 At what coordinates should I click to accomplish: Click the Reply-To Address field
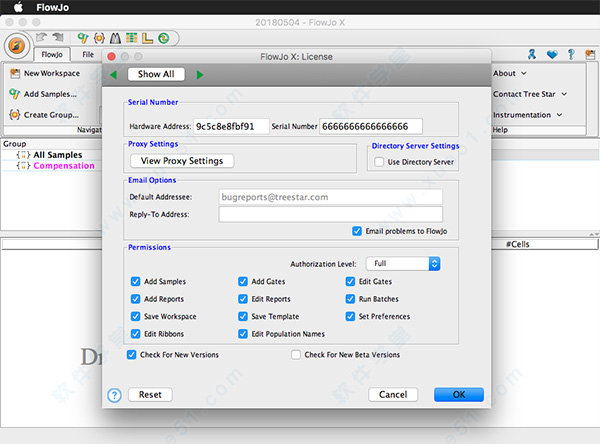[331, 214]
